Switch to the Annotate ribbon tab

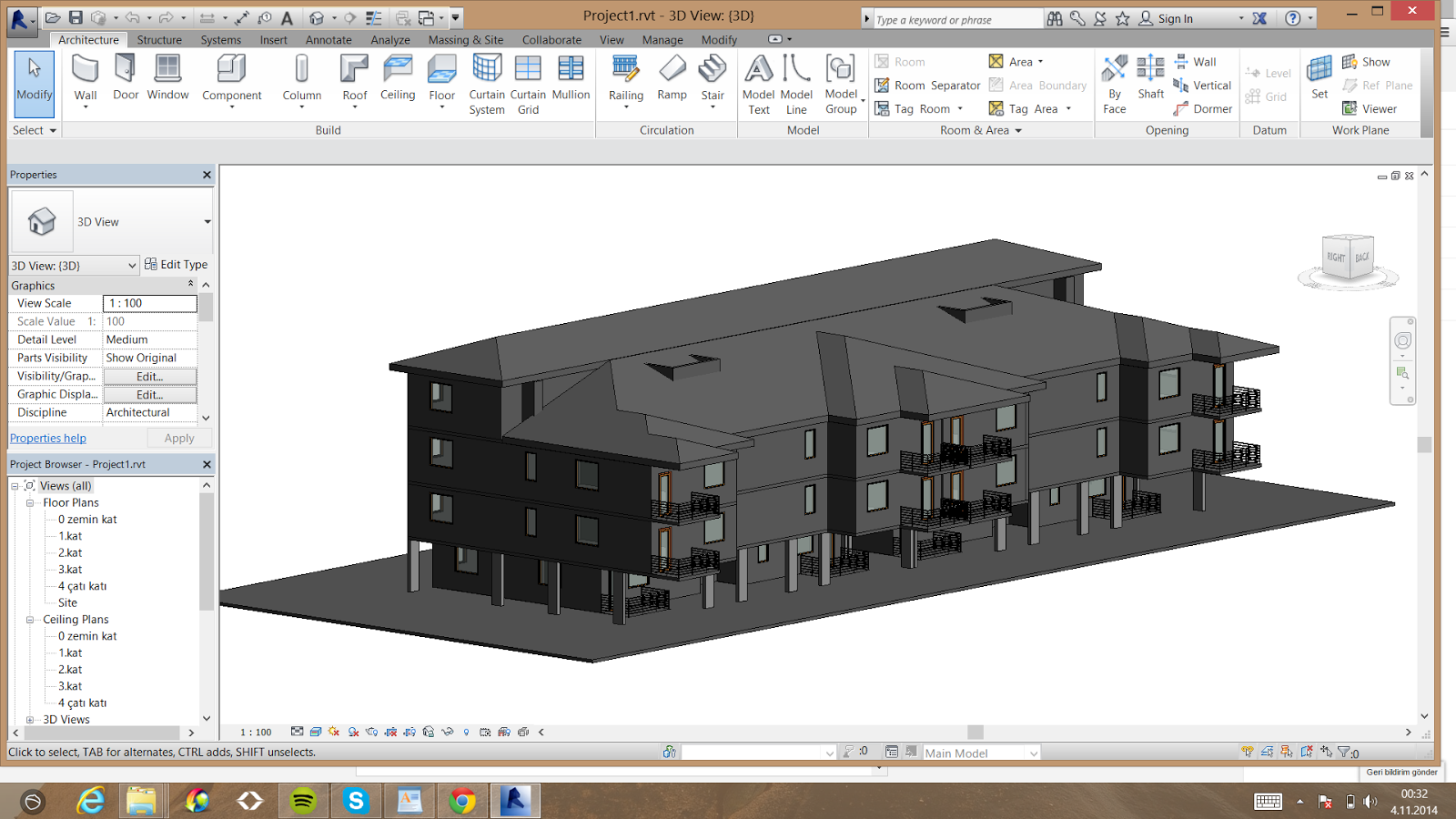coord(329,40)
